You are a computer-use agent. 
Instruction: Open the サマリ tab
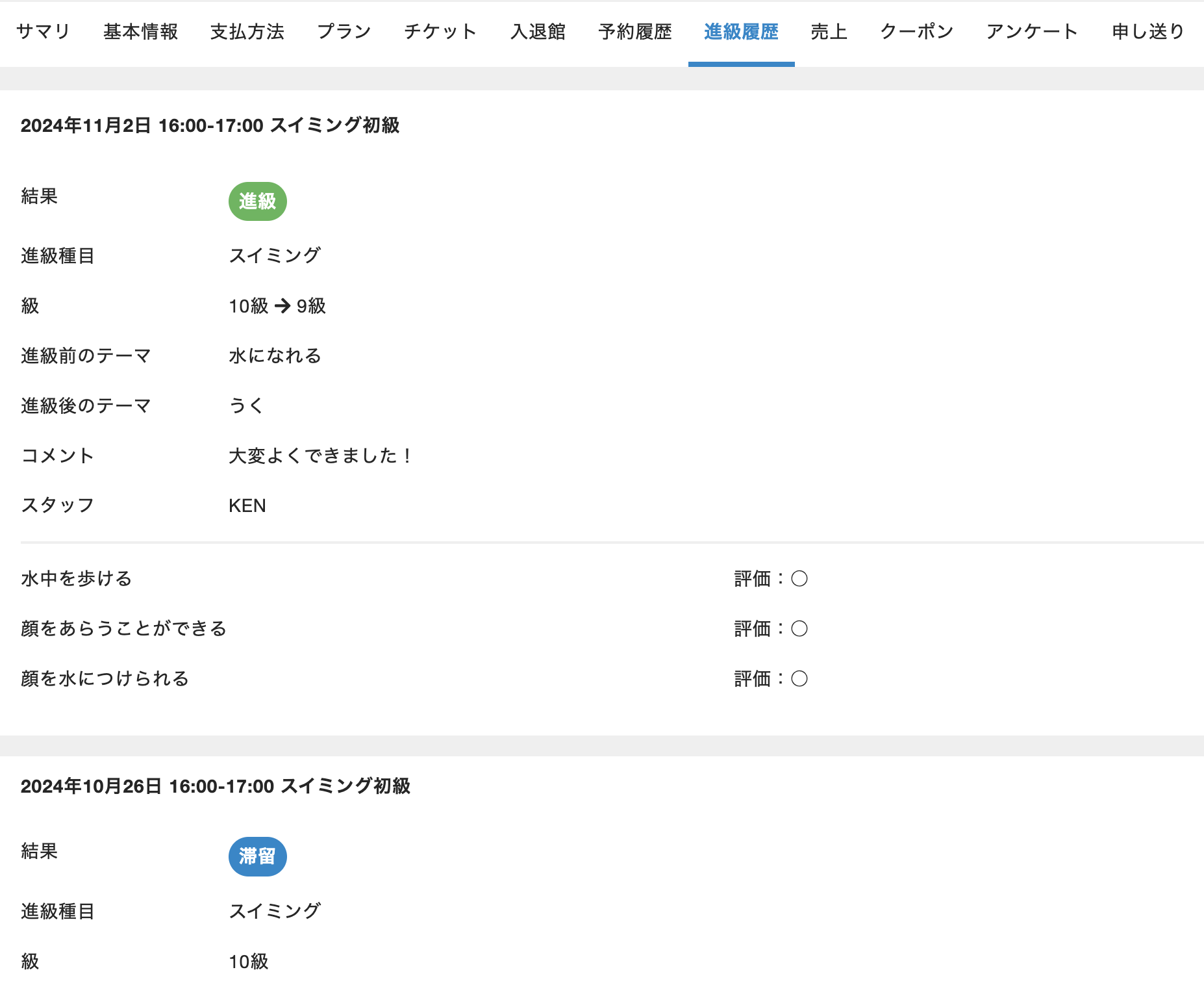(x=43, y=32)
